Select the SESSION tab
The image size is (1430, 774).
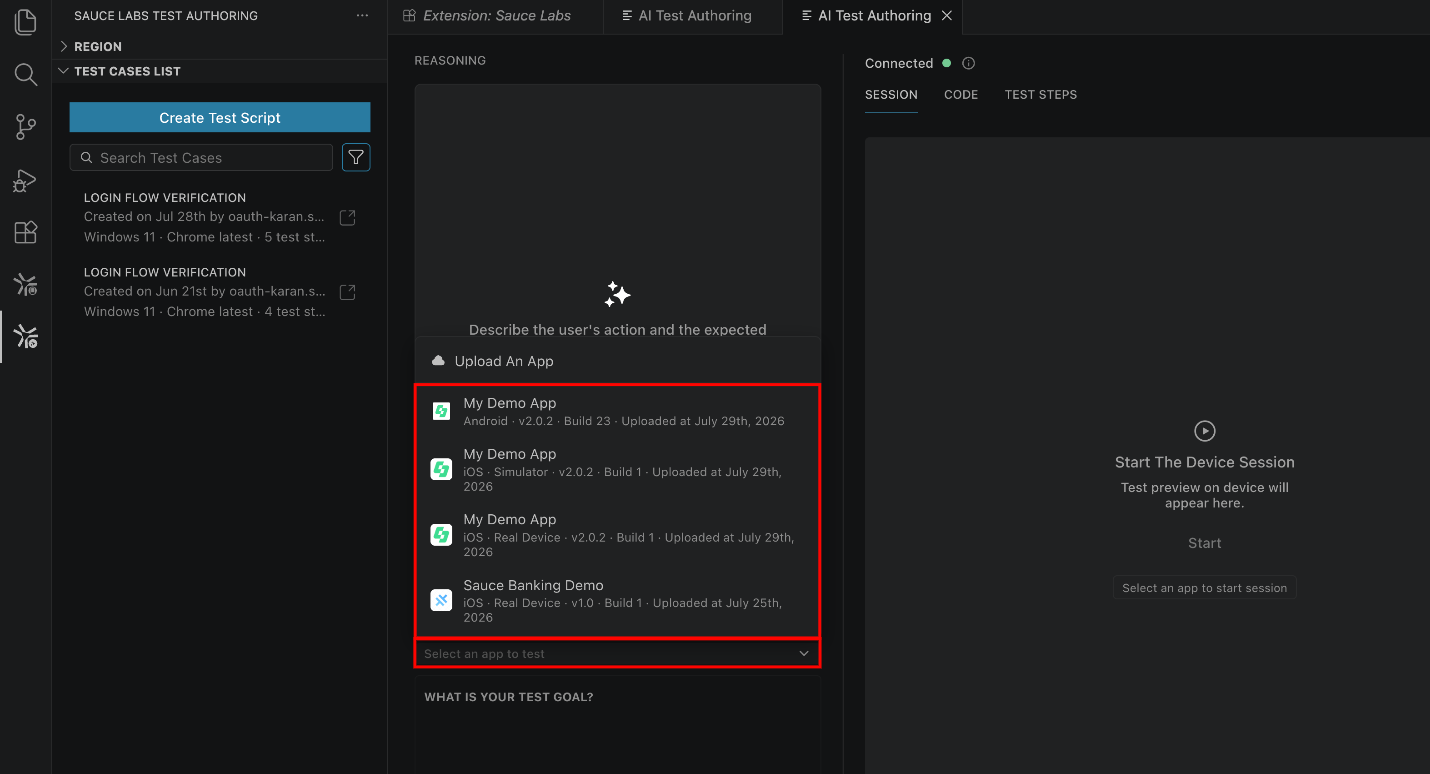[x=891, y=95]
